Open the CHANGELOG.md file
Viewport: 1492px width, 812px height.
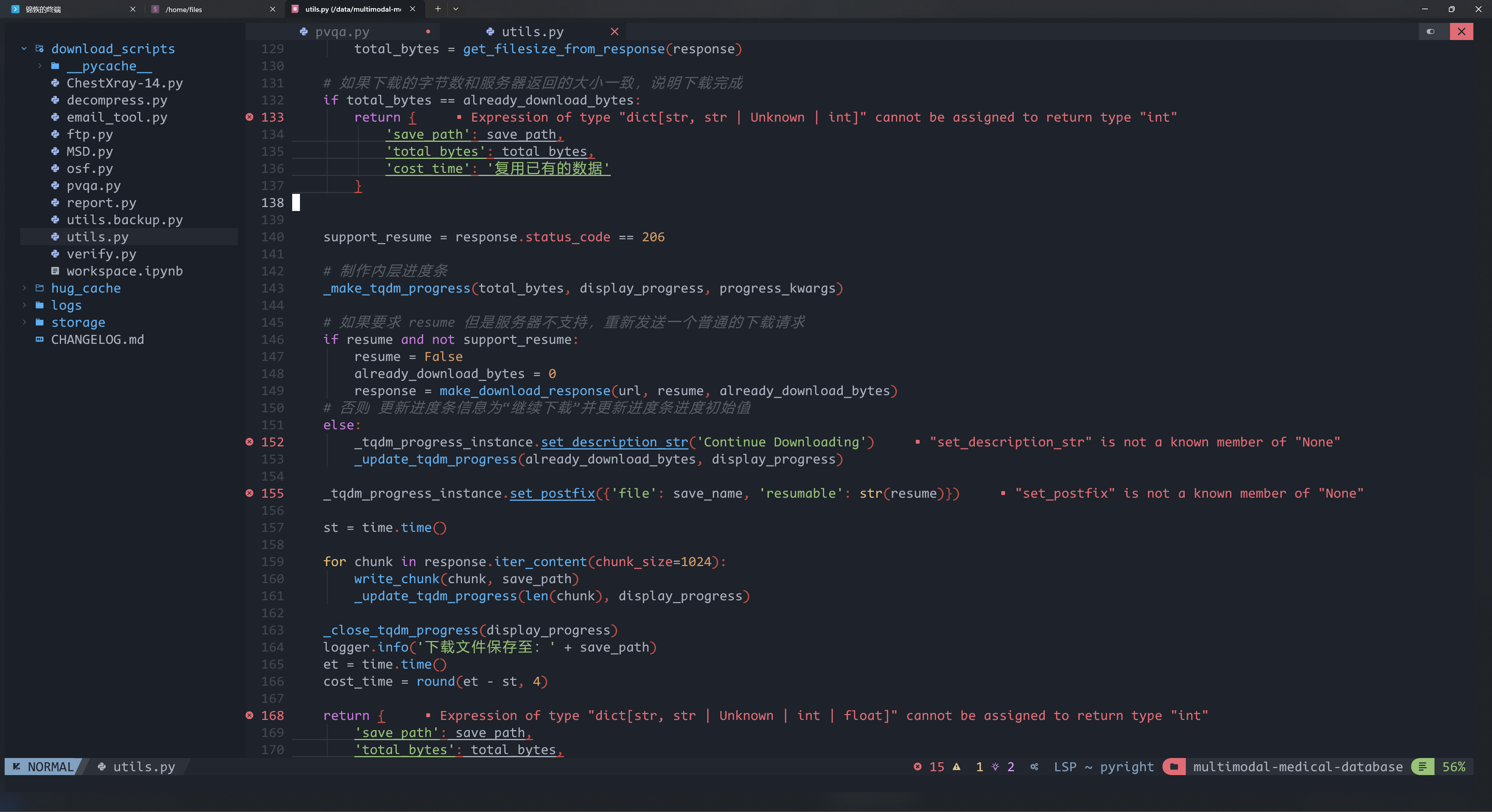97,340
